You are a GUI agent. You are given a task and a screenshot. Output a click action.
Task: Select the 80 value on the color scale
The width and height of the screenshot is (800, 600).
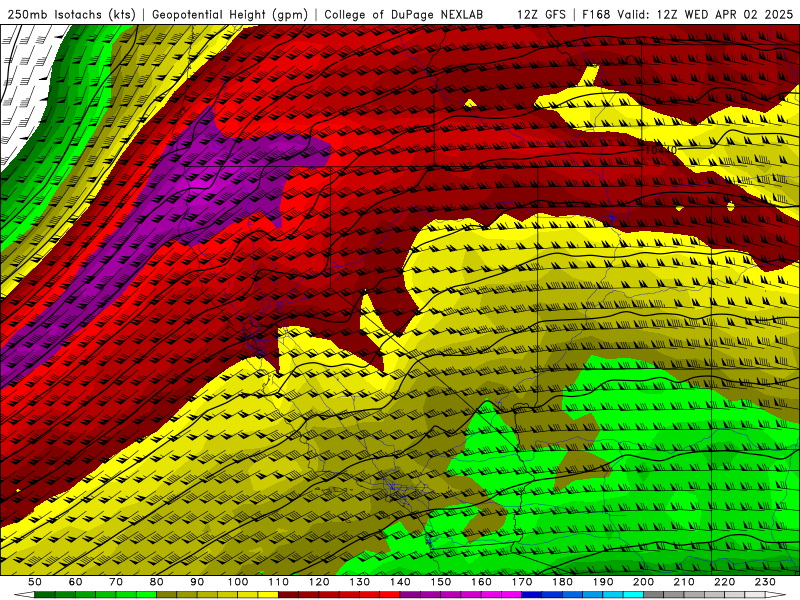click(x=156, y=582)
